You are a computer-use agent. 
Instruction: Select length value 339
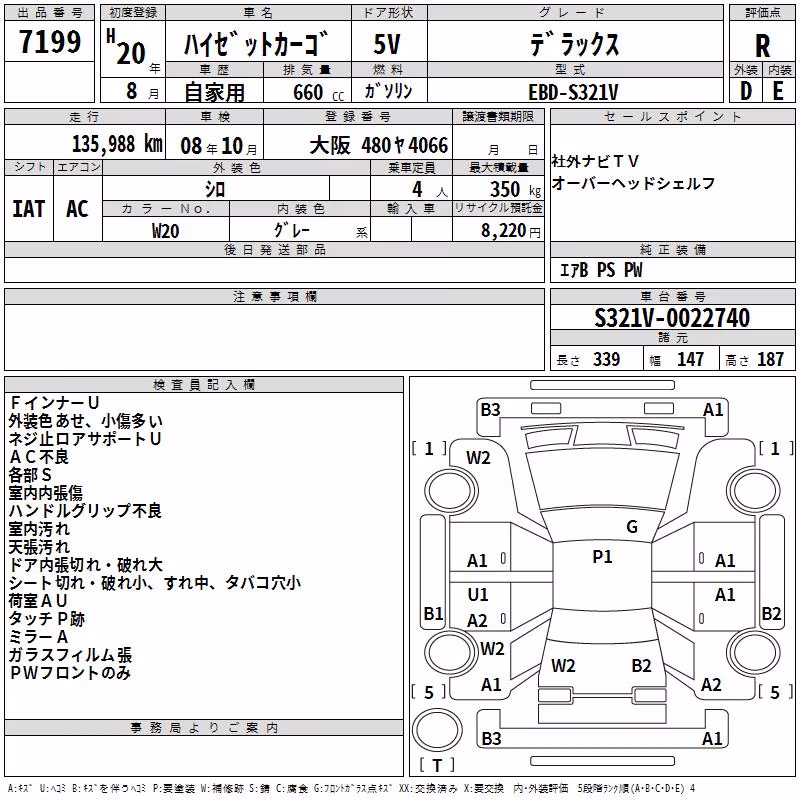606,360
